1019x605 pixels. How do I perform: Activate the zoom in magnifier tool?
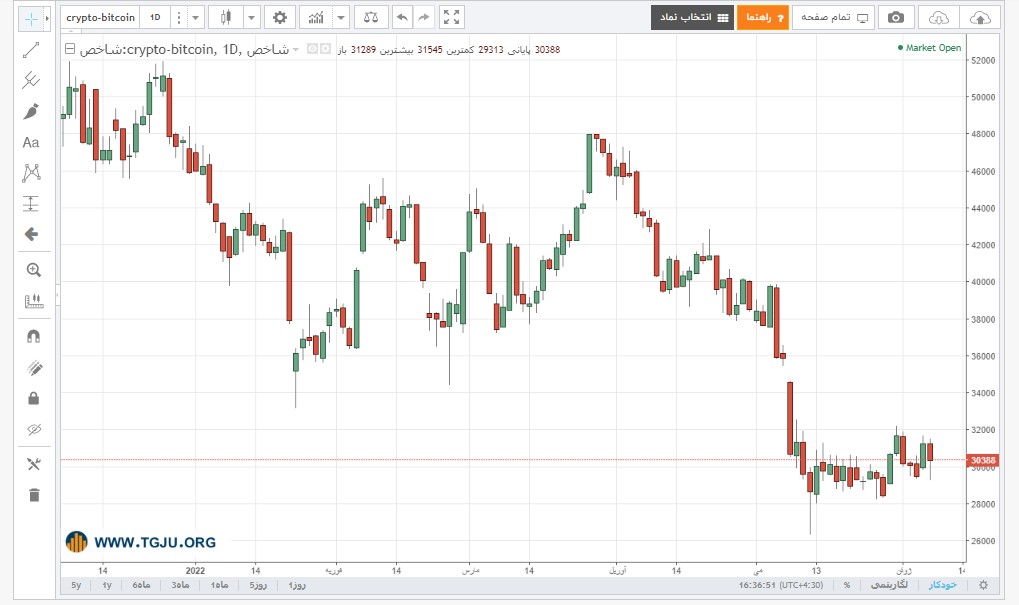[x=34, y=270]
